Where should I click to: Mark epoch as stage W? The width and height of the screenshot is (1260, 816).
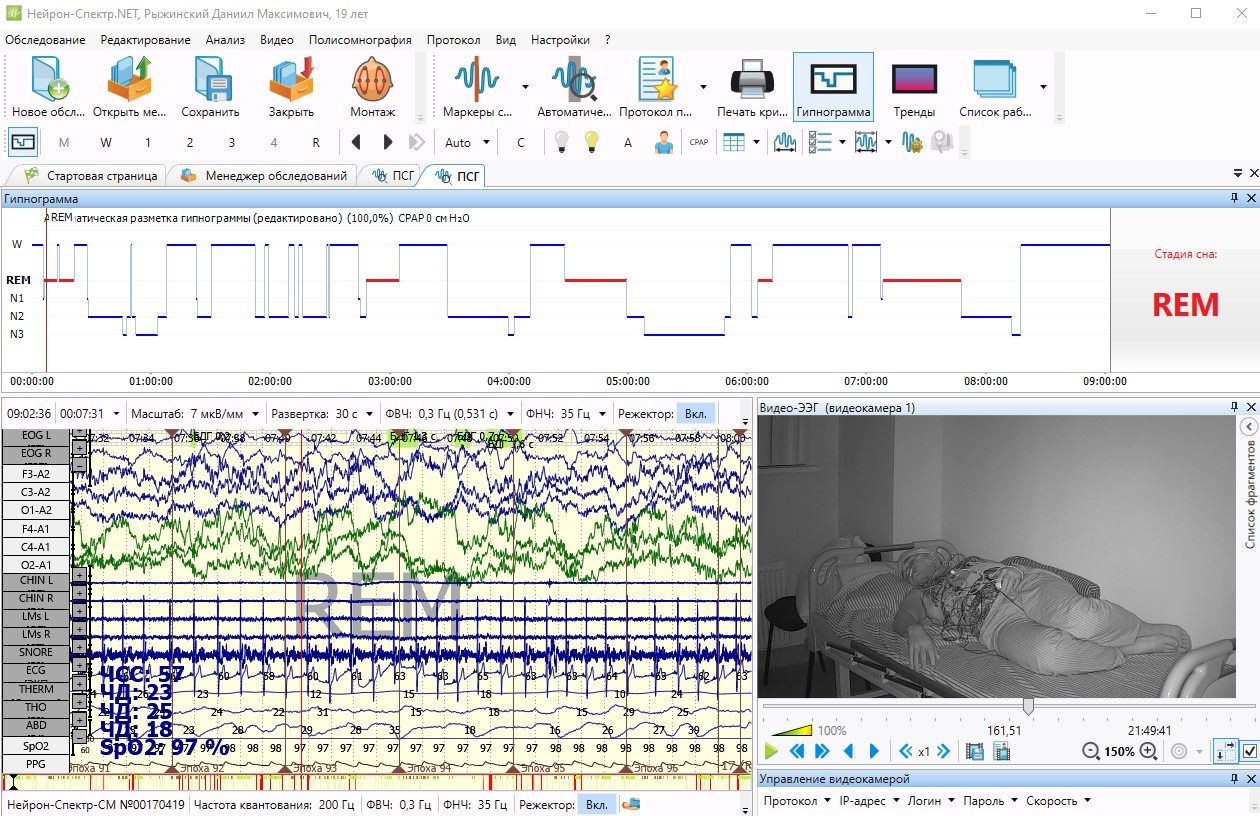tap(106, 143)
